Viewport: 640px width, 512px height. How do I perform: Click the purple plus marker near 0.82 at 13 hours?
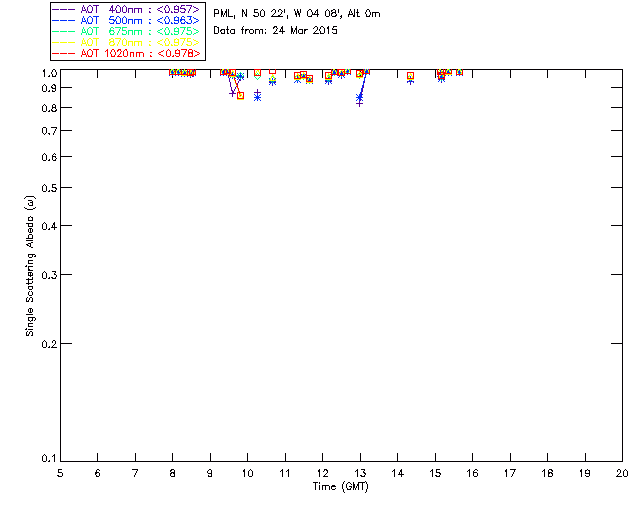(x=359, y=103)
